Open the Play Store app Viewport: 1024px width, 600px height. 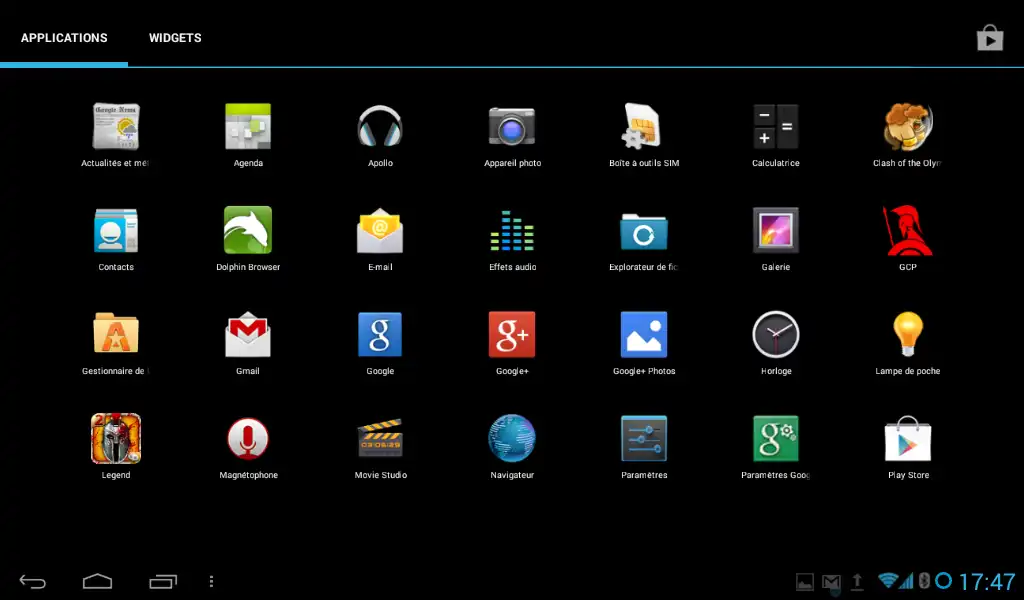908,438
